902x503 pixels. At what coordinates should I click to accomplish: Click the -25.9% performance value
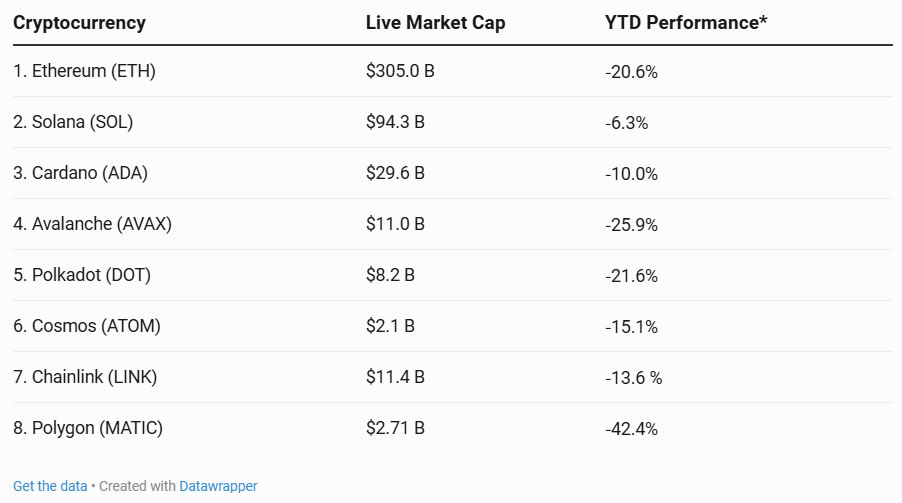pyautogui.click(x=631, y=224)
